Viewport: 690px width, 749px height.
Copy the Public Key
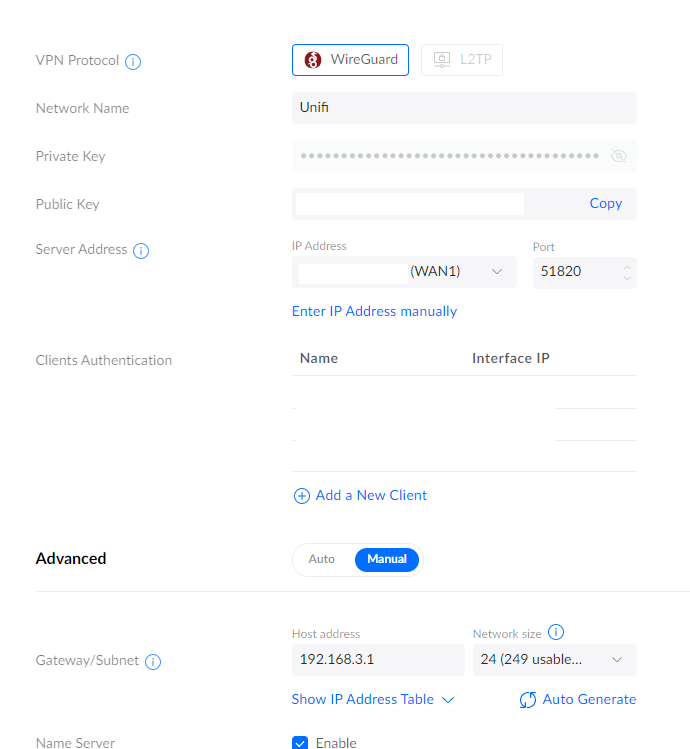(x=605, y=203)
